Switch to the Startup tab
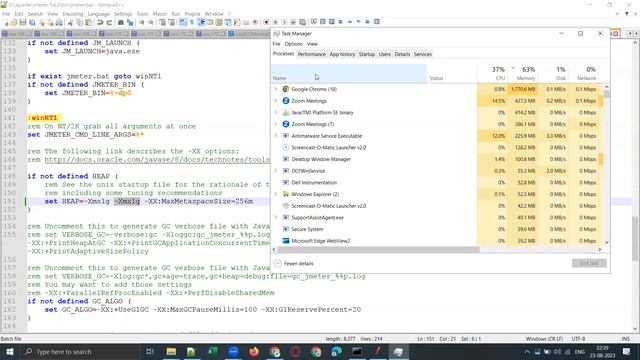Screen dimensions: 640x360 [367, 54]
